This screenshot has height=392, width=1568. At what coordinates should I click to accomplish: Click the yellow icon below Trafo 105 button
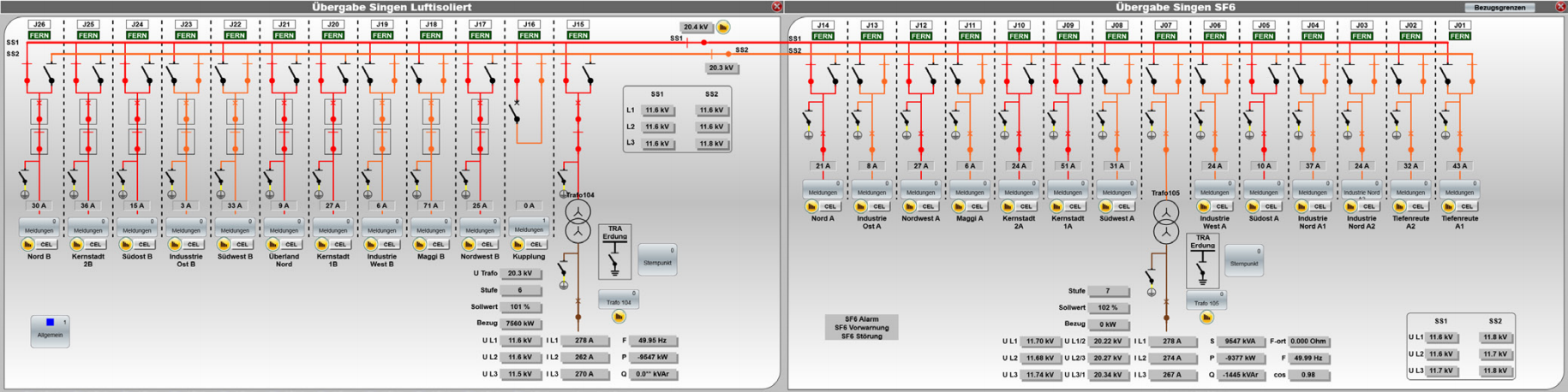[1206, 318]
